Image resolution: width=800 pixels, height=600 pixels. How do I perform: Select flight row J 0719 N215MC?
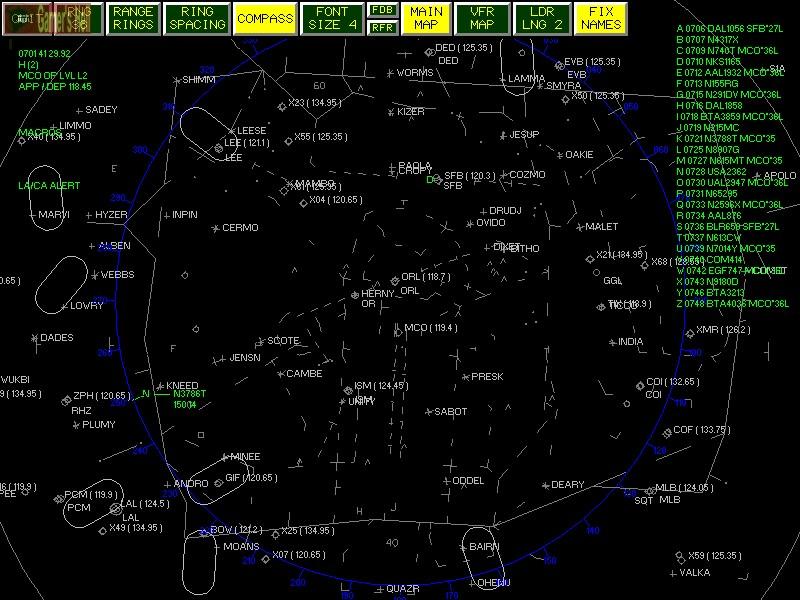tap(708, 128)
